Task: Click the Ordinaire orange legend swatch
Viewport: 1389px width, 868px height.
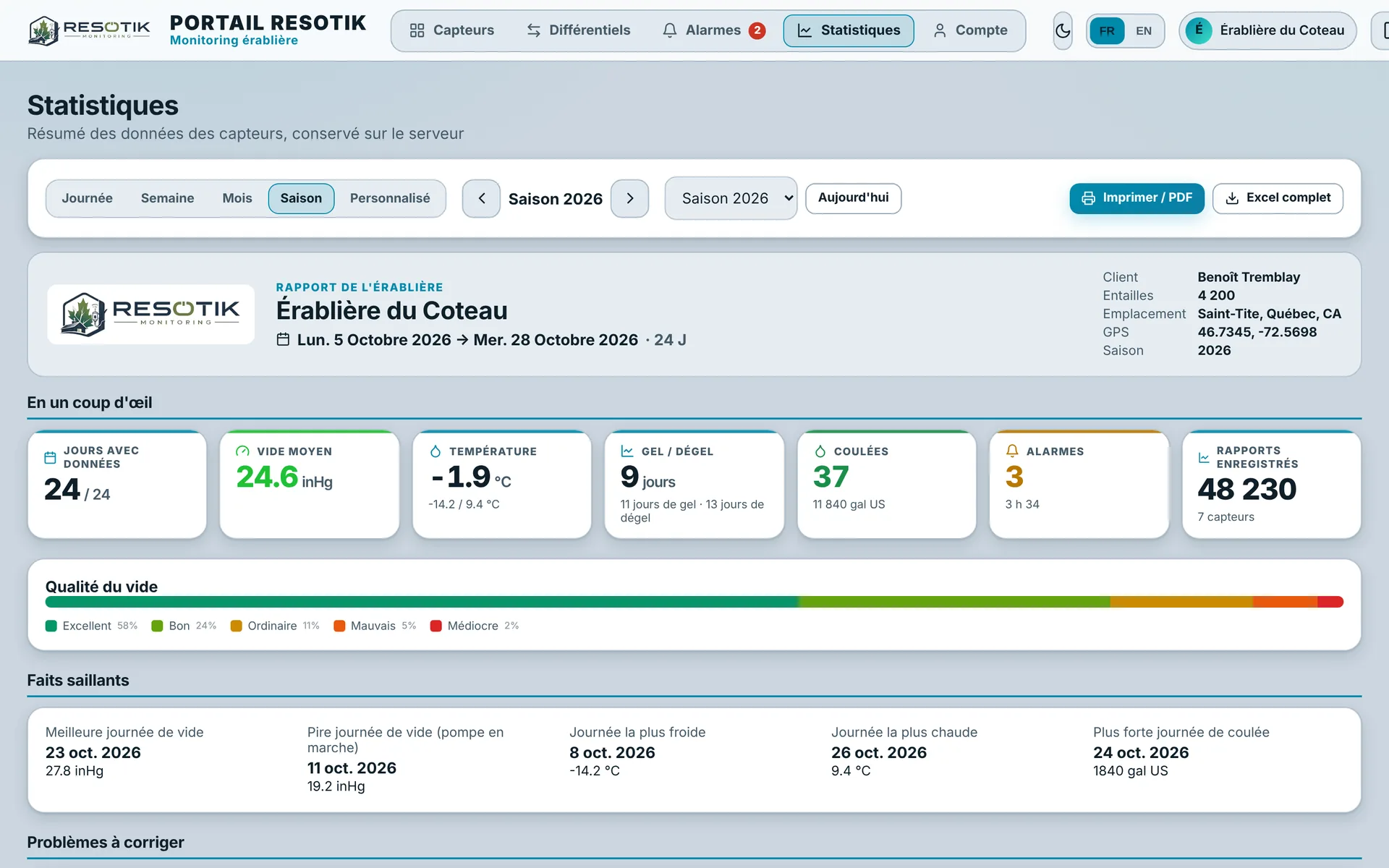Action: 236,626
